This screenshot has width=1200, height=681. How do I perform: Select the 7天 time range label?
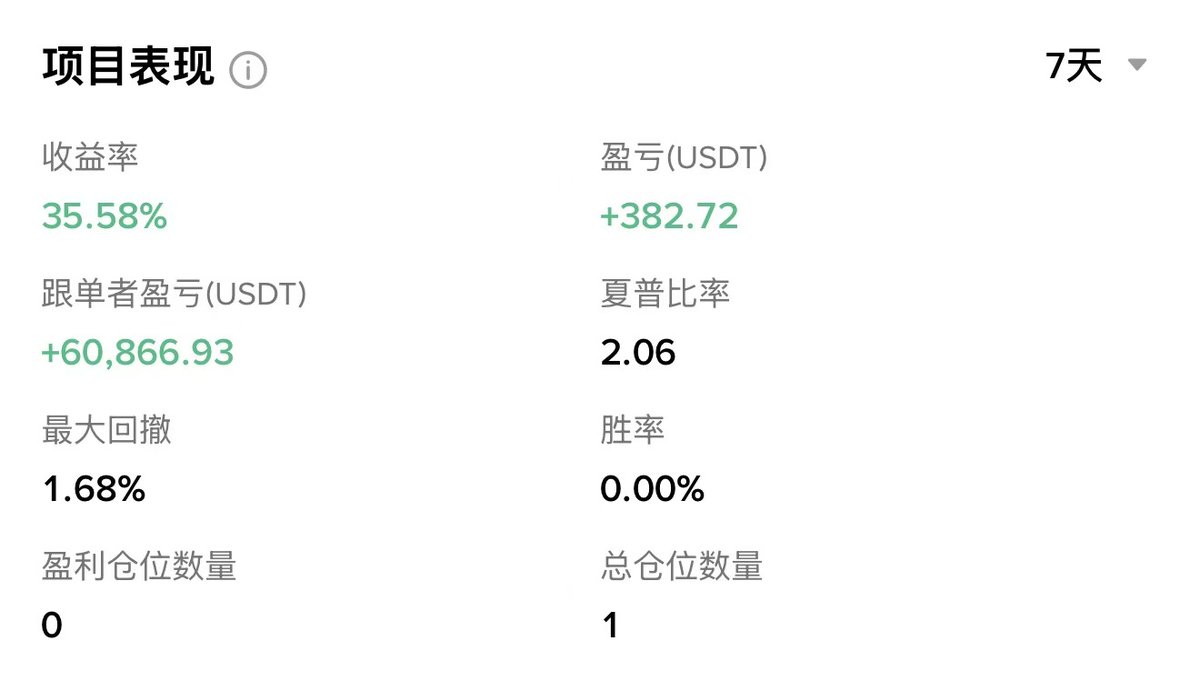1074,67
